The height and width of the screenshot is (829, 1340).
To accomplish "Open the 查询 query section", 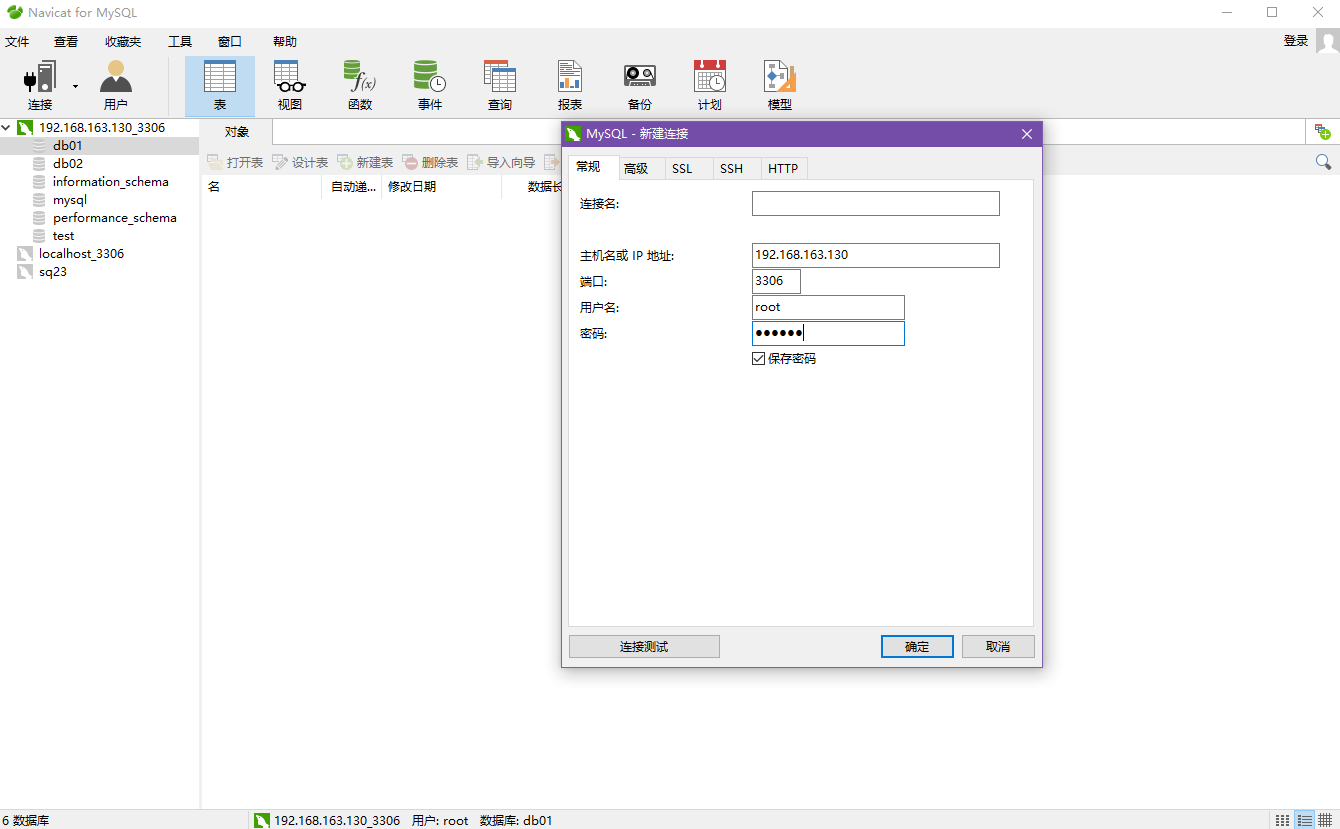I will pyautogui.click(x=500, y=86).
